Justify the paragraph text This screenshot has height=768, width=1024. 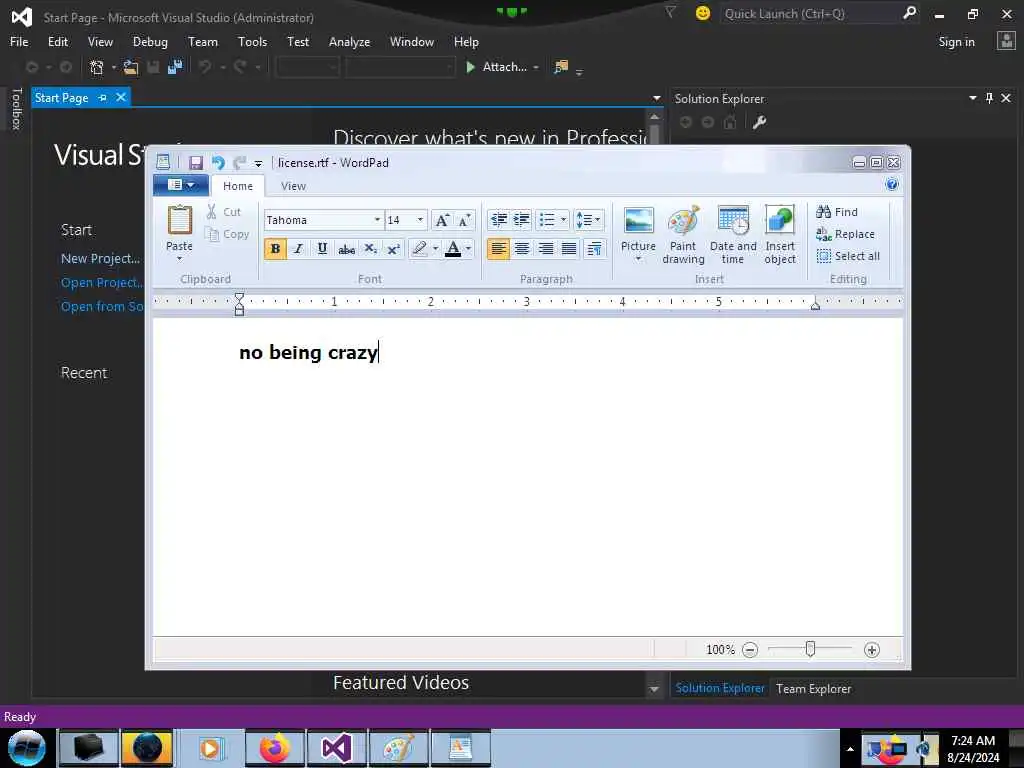pyautogui.click(x=569, y=249)
